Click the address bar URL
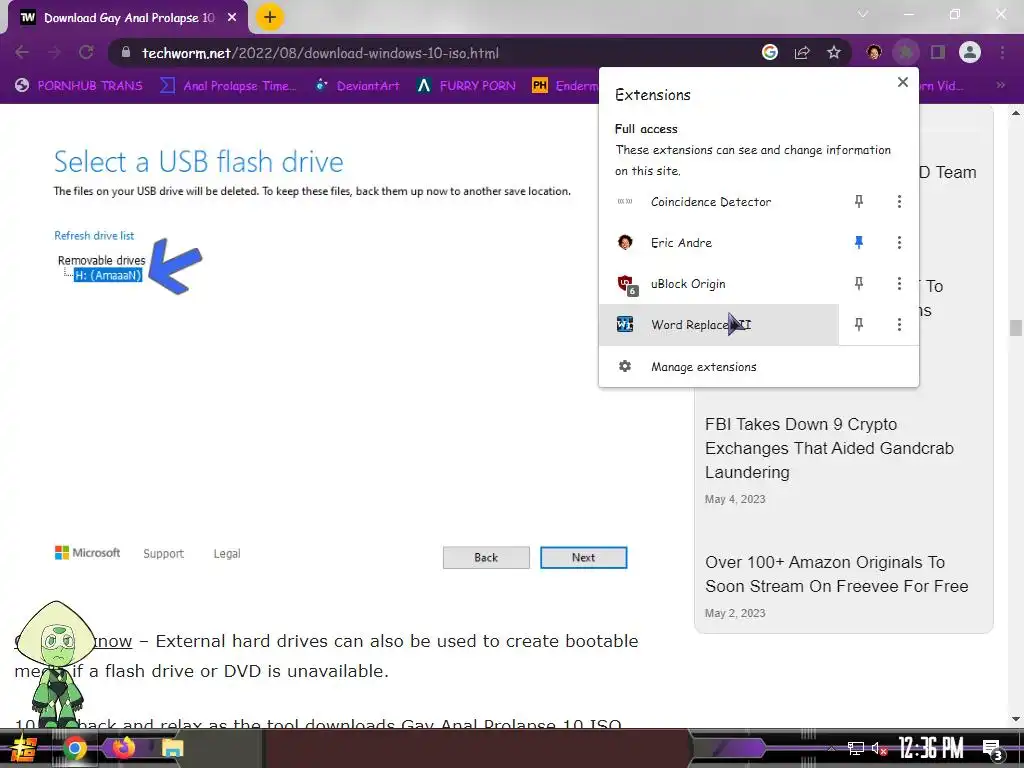This screenshot has width=1024, height=768. pos(320,53)
